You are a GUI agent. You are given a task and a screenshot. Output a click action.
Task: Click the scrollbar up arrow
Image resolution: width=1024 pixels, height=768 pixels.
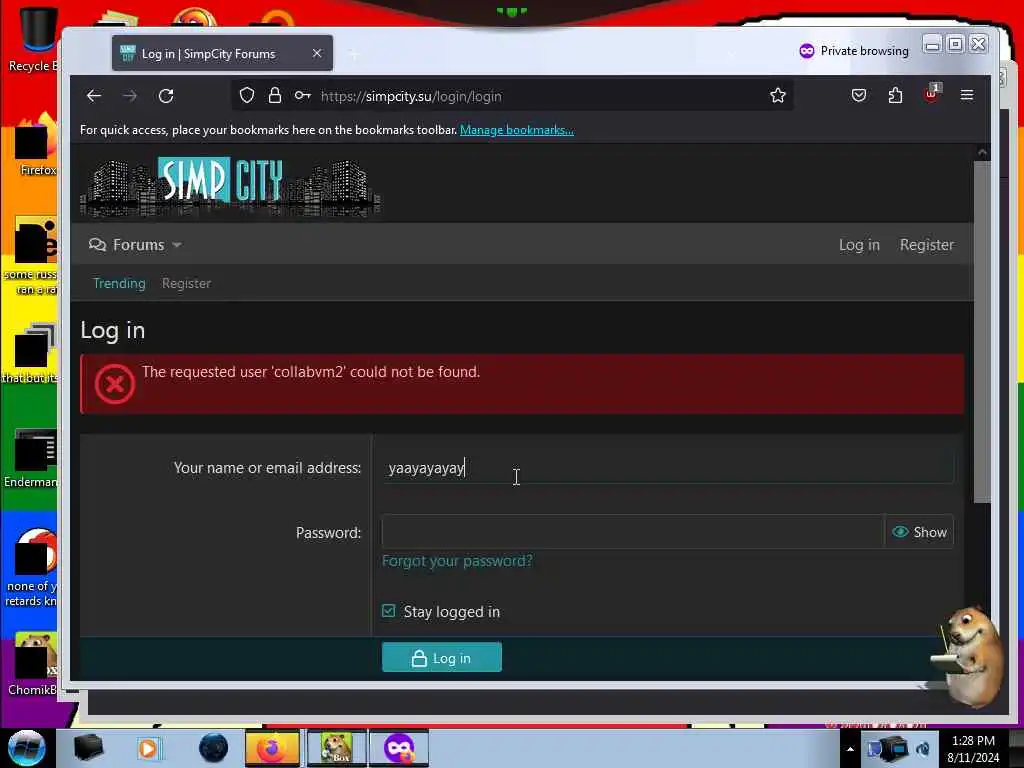[x=982, y=152]
